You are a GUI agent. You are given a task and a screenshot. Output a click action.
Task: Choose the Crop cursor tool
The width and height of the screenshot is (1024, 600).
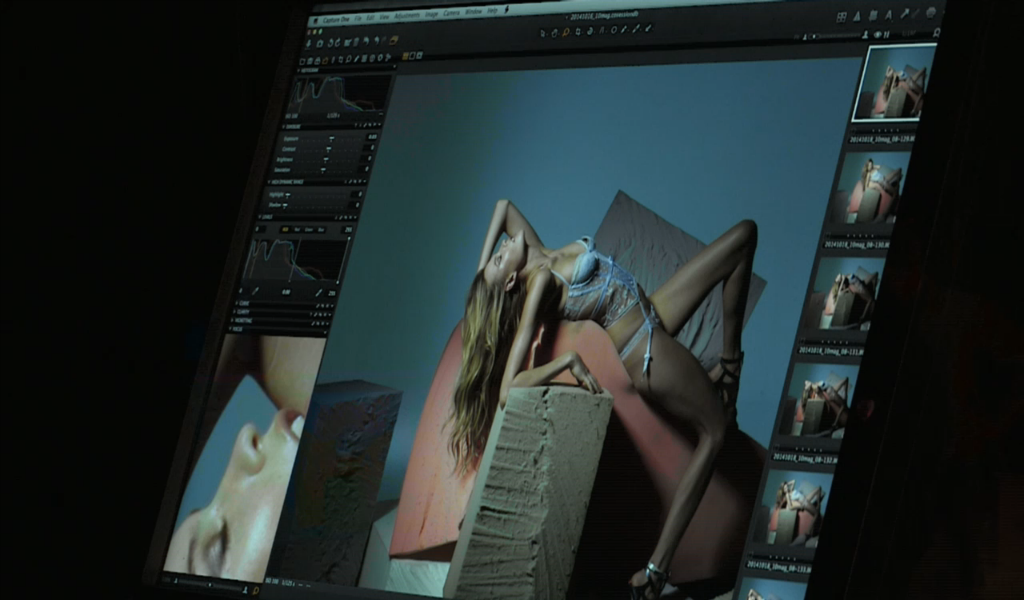pos(578,31)
